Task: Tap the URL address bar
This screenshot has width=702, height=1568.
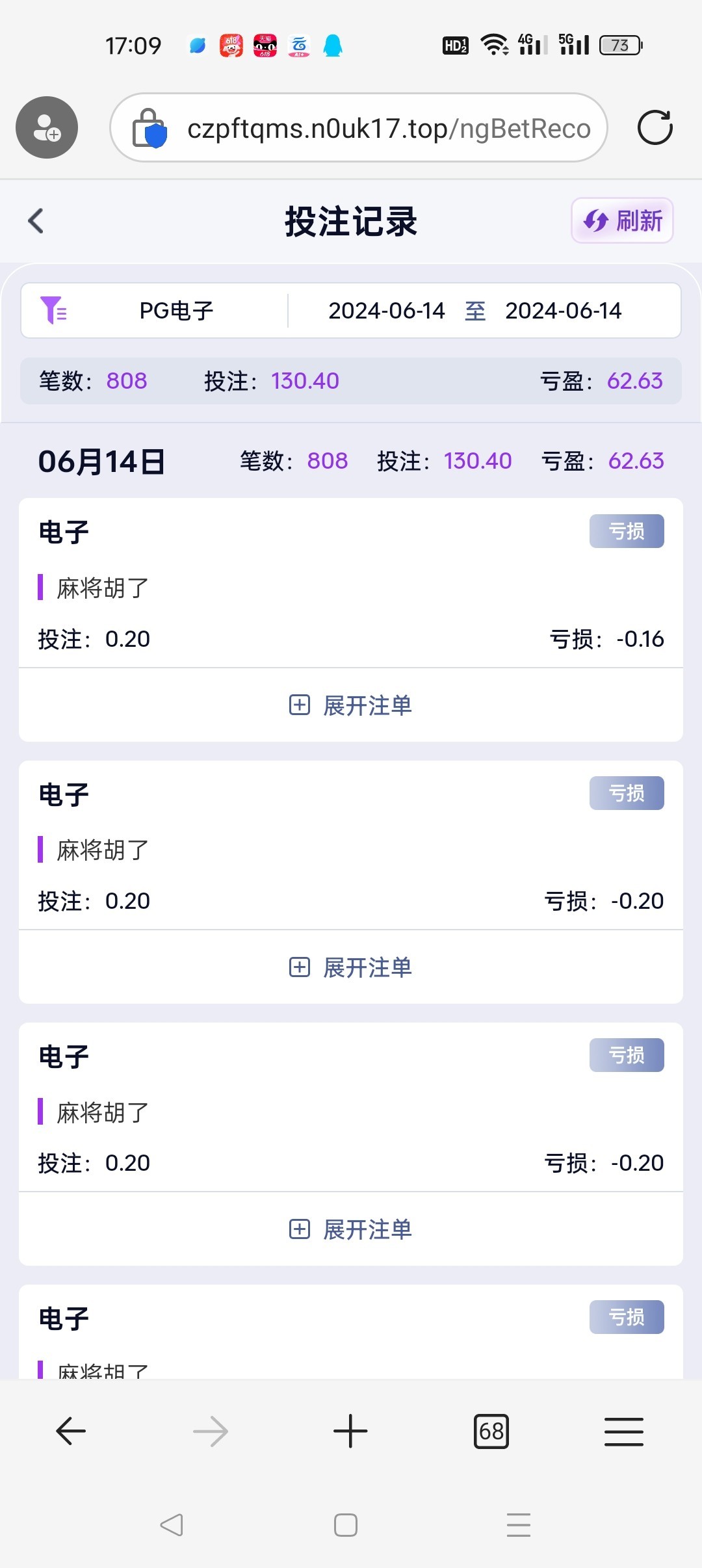Action: (x=389, y=128)
